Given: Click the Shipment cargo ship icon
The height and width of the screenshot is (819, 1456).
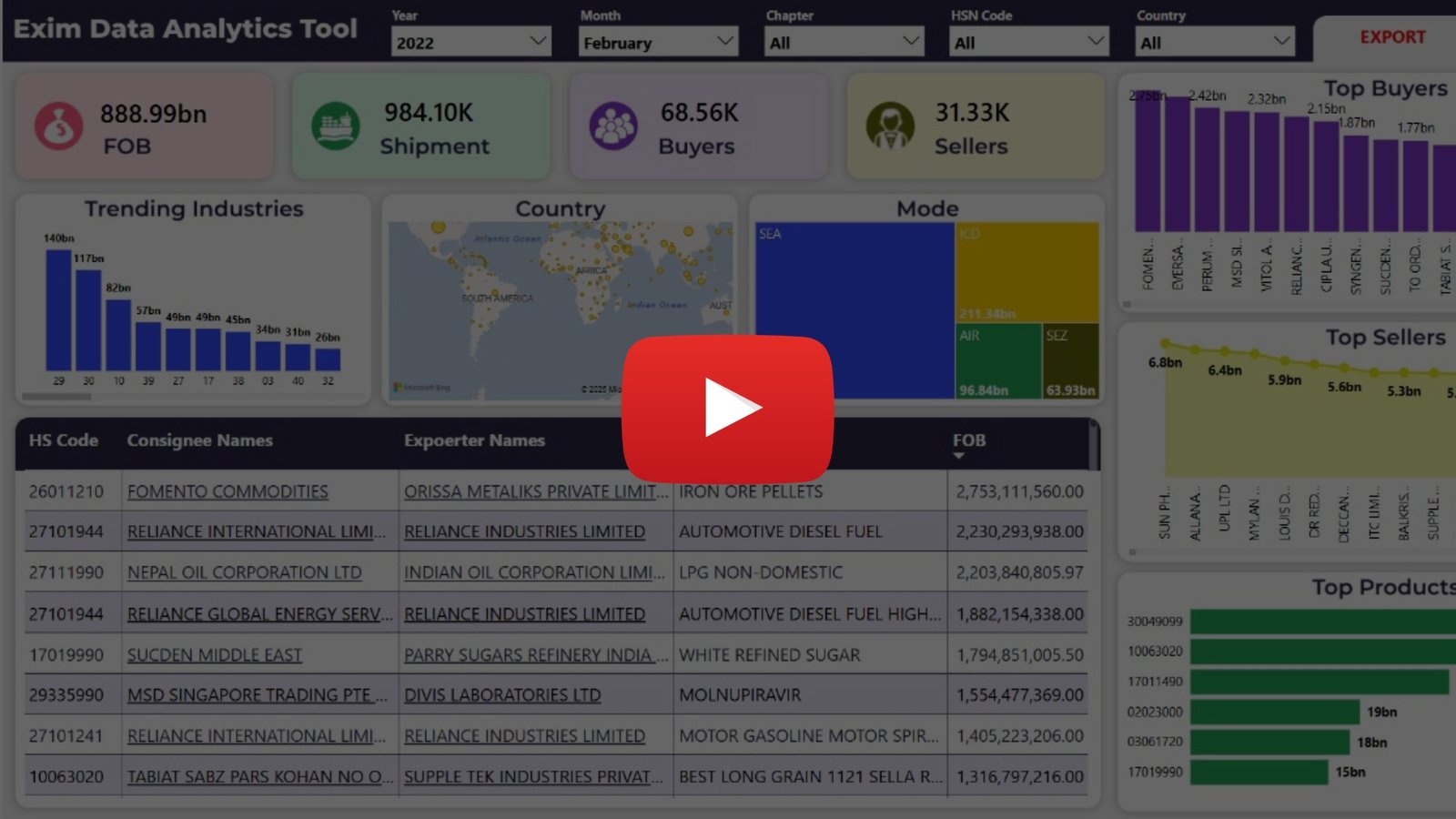Looking at the screenshot, I should [336, 126].
